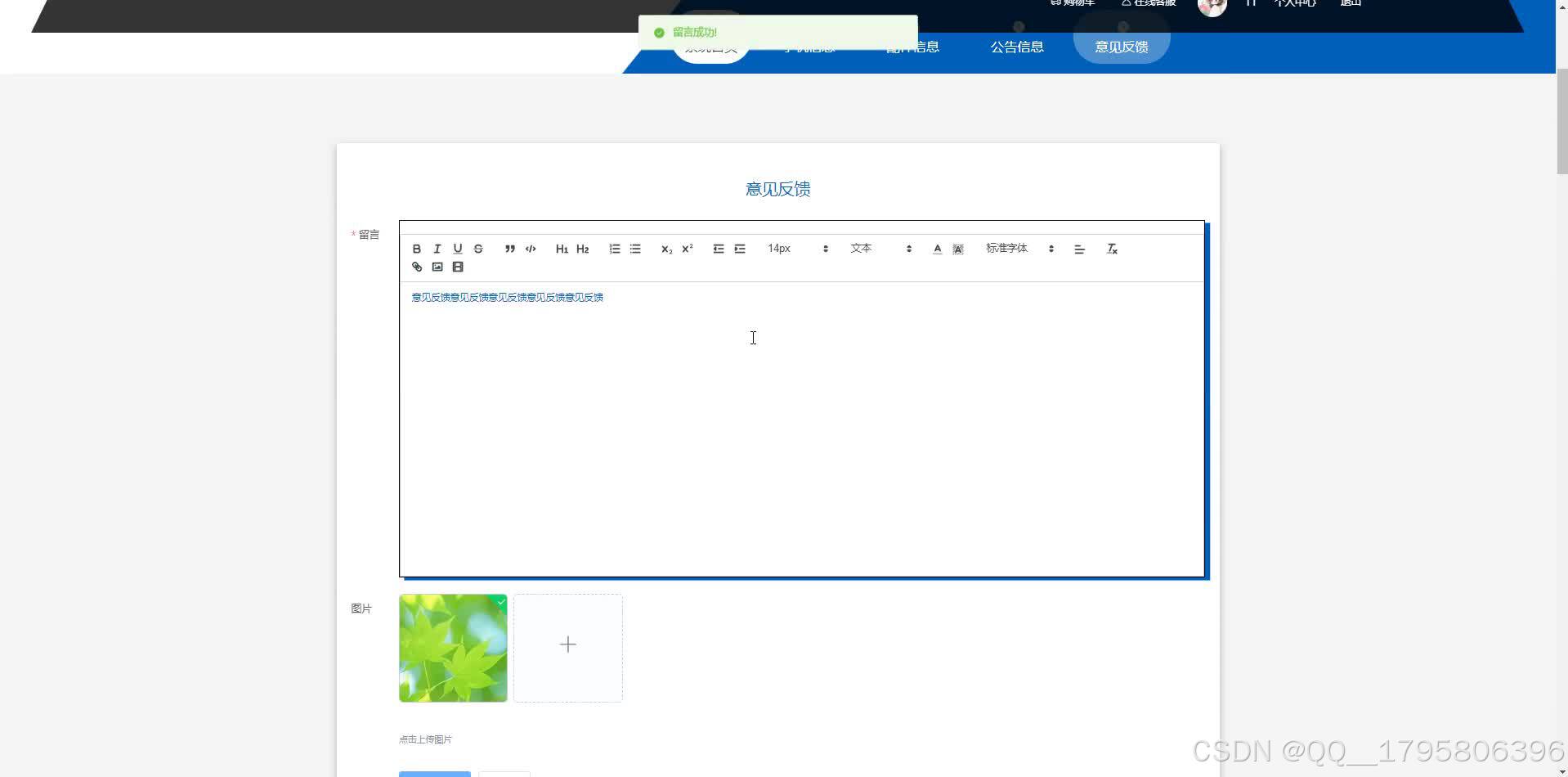Image resolution: width=1568 pixels, height=777 pixels.
Task: Open the 文本 paragraph style dropdown
Action: click(x=861, y=248)
